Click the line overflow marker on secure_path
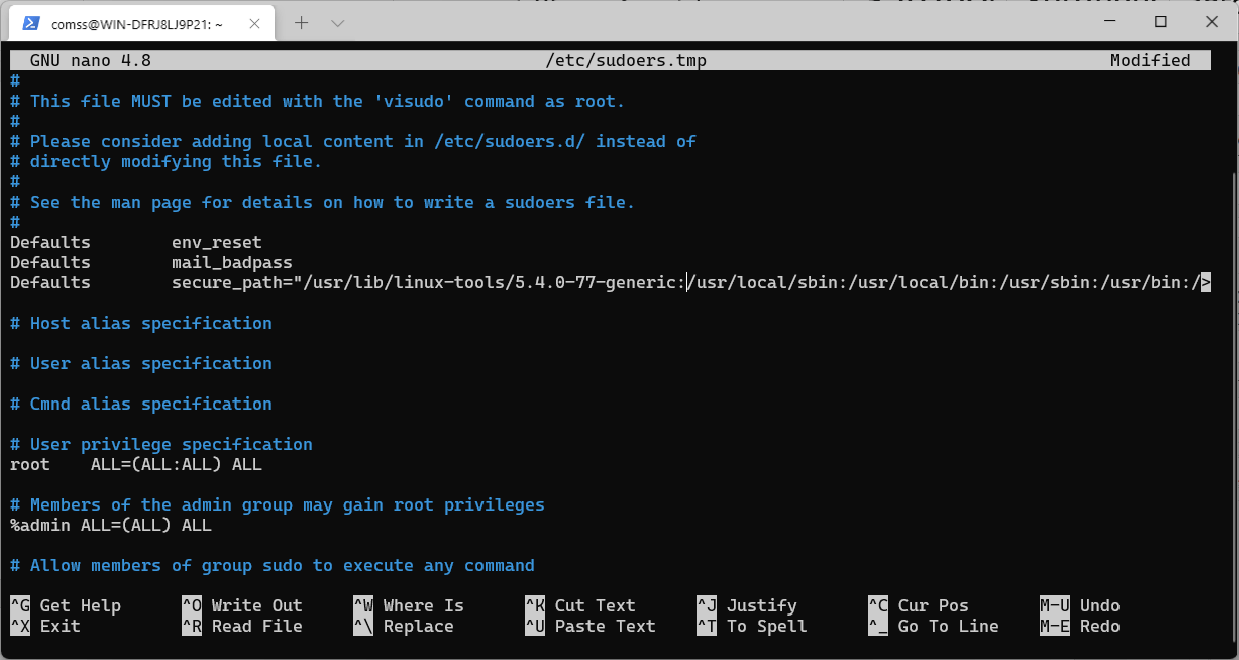The image size is (1239, 660). click(1206, 283)
